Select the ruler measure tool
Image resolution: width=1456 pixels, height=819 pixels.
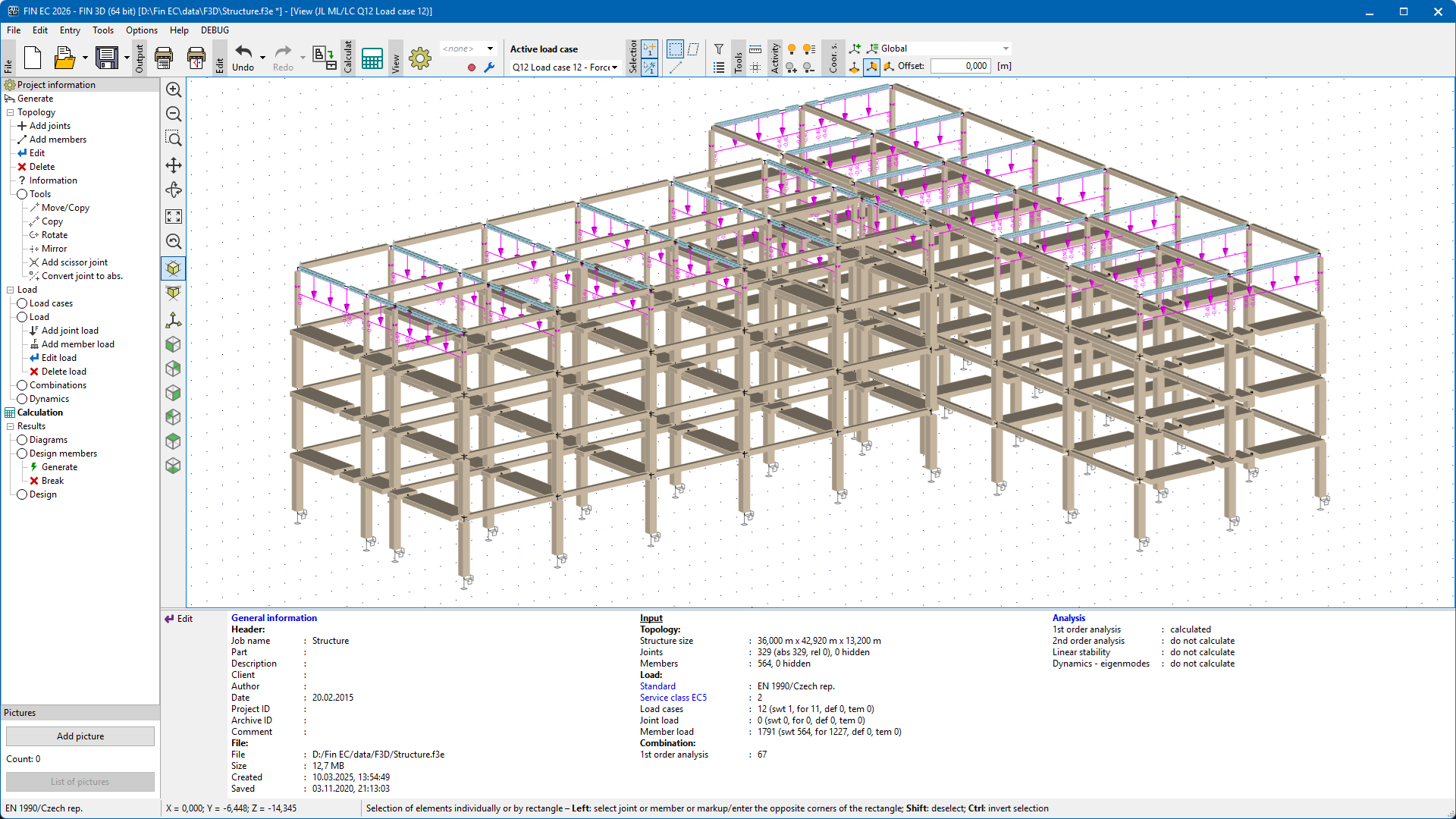[x=755, y=49]
